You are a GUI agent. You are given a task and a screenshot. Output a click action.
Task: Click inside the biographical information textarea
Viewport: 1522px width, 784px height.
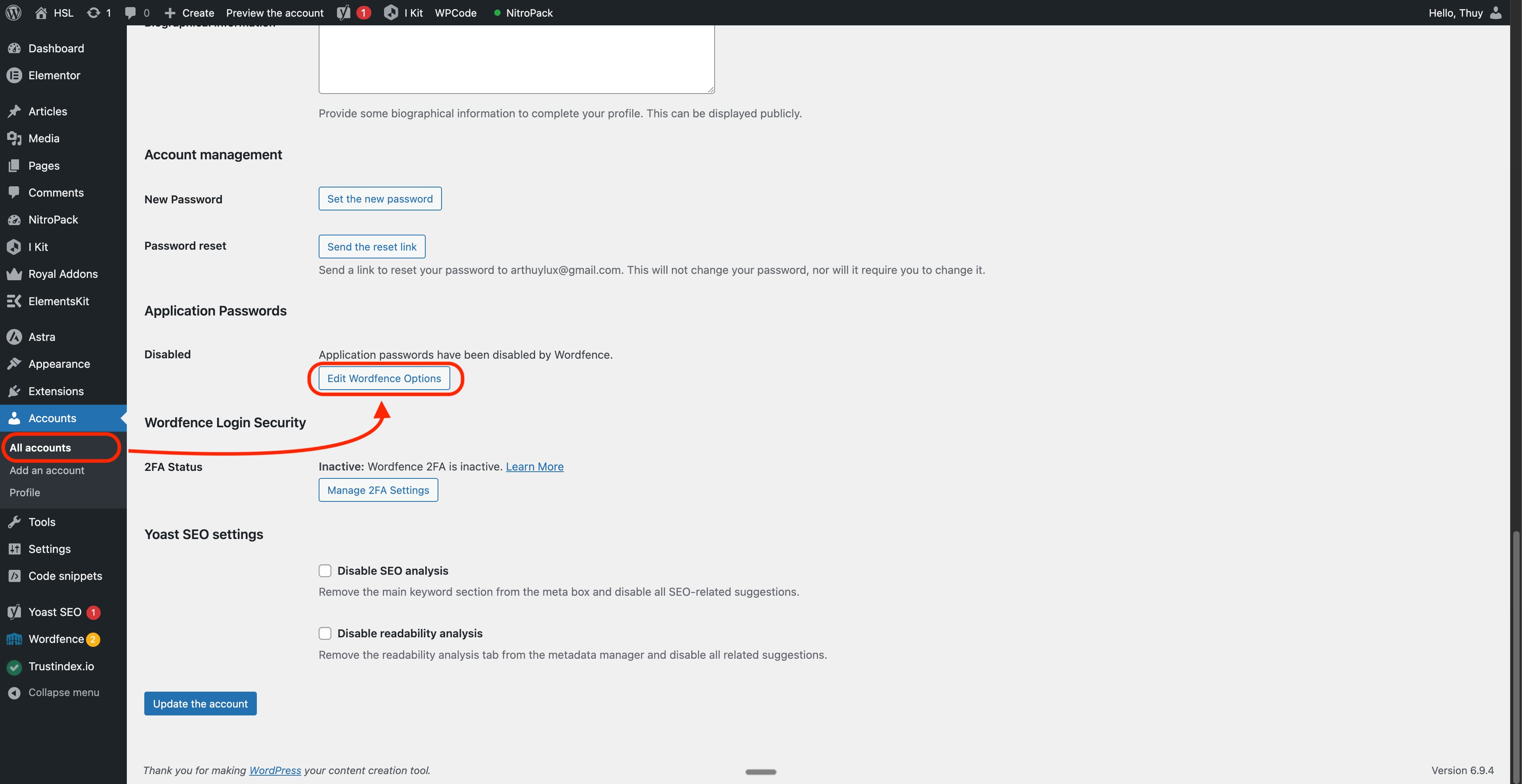516,59
